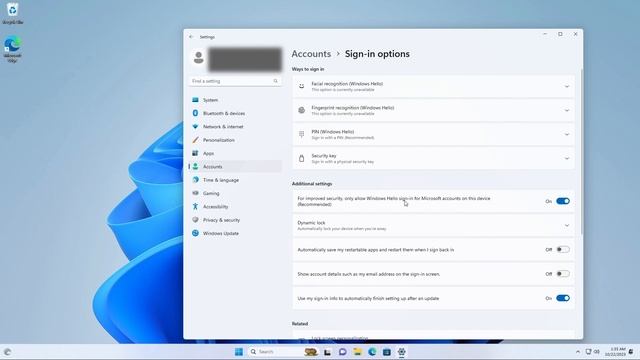Image resolution: width=640 pixels, height=360 pixels.
Task: Open Network & internet settings
Action: pos(235,127)
